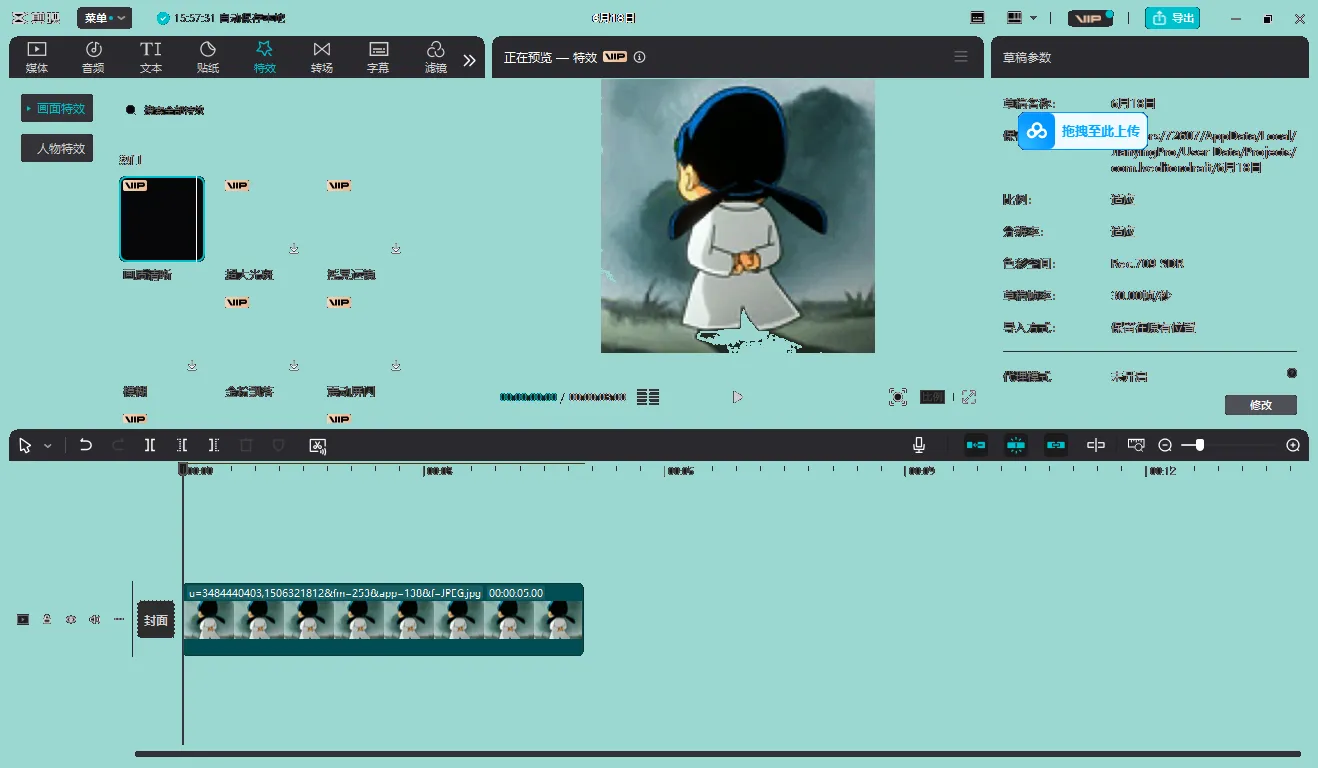Click the zoom out timeline minus icon
The width and height of the screenshot is (1318, 768).
click(1165, 445)
